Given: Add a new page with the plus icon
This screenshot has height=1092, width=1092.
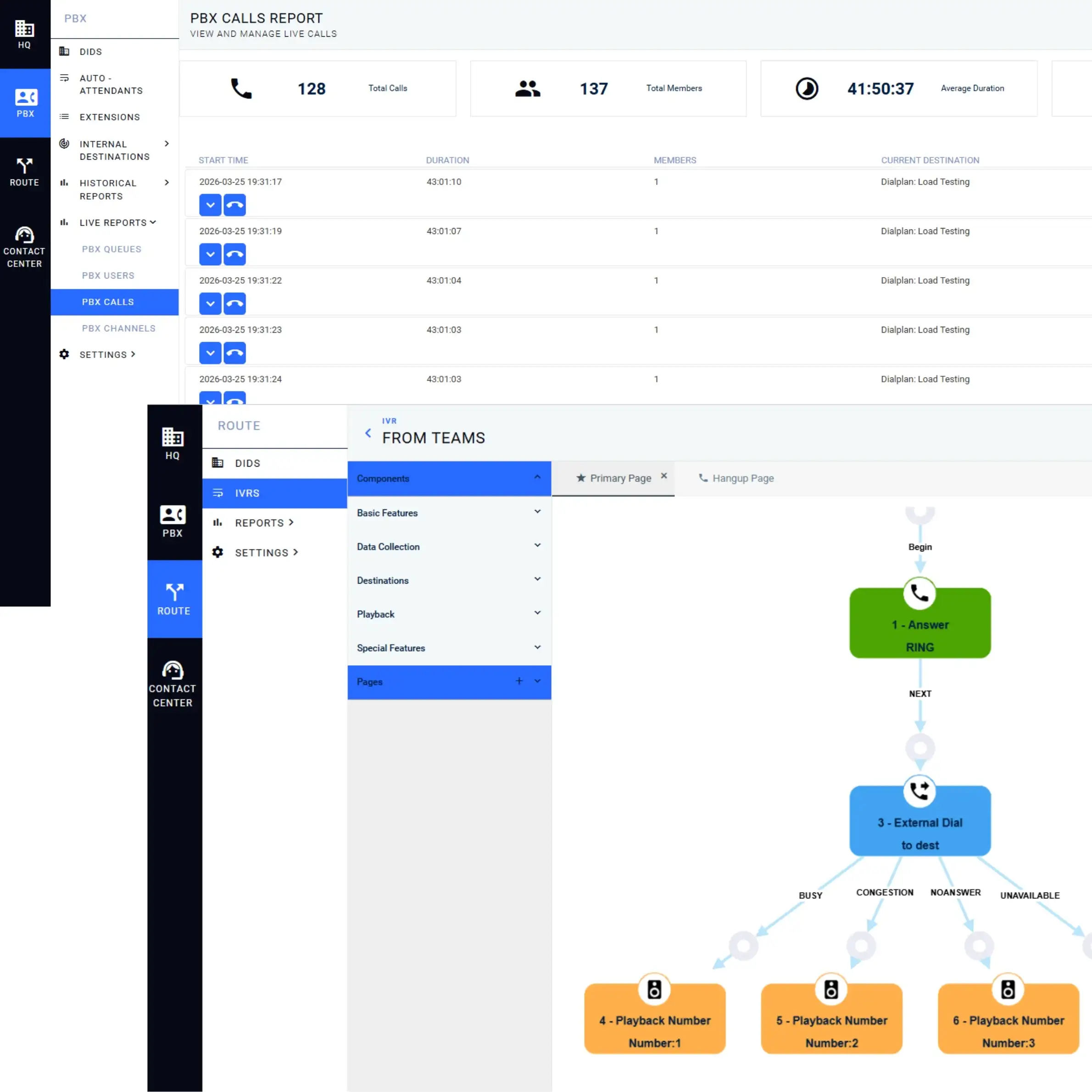Looking at the screenshot, I should pos(519,681).
